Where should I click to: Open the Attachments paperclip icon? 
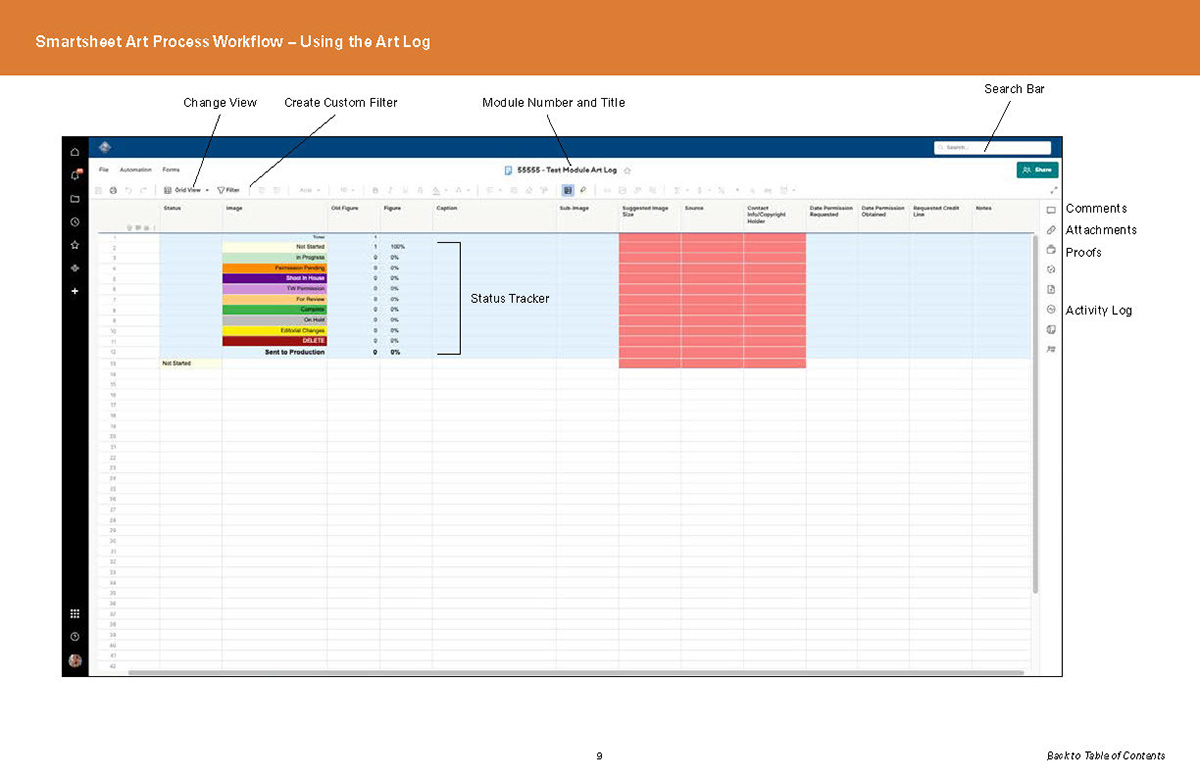pyautogui.click(x=1051, y=230)
